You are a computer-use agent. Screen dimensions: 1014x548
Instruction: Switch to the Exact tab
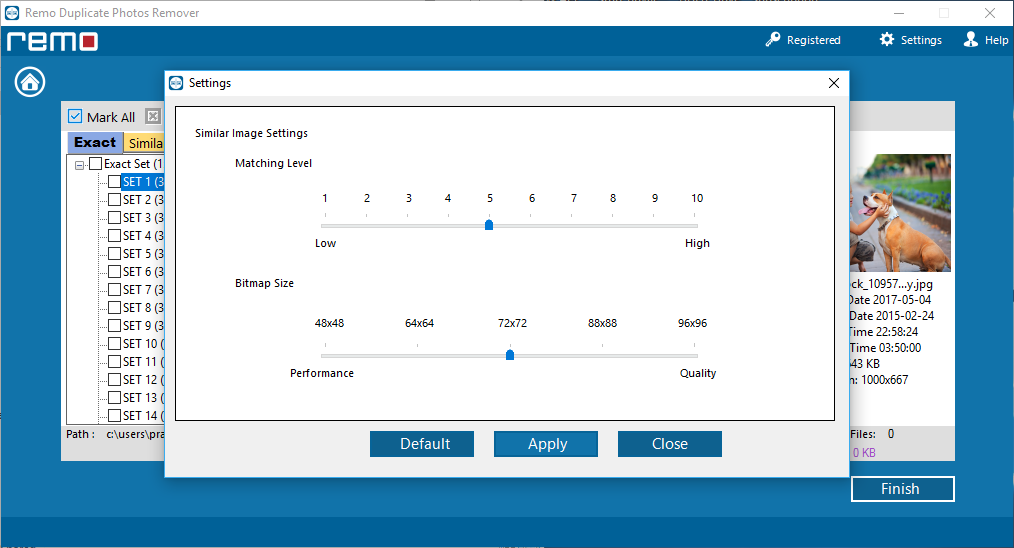point(95,142)
